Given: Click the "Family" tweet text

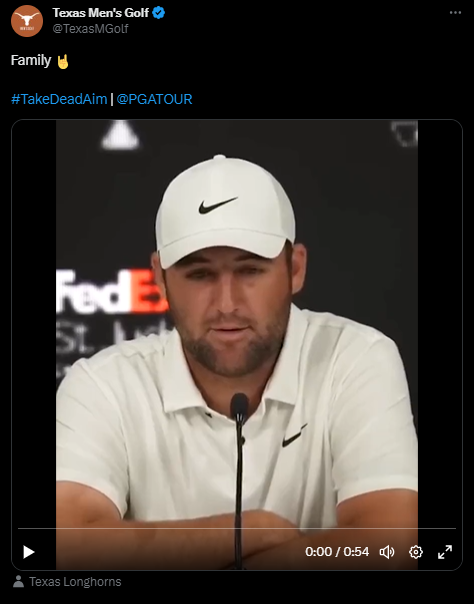Looking at the screenshot, I should [x=31, y=60].
